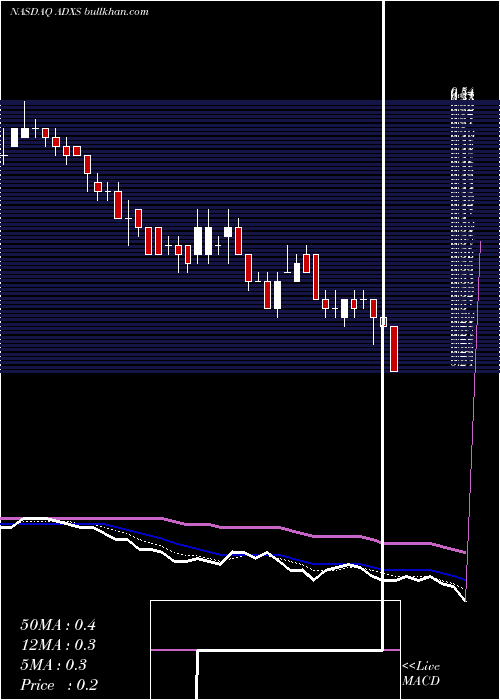
Task: Click the 5MA : 0.3 label
Action: point(54,665)
